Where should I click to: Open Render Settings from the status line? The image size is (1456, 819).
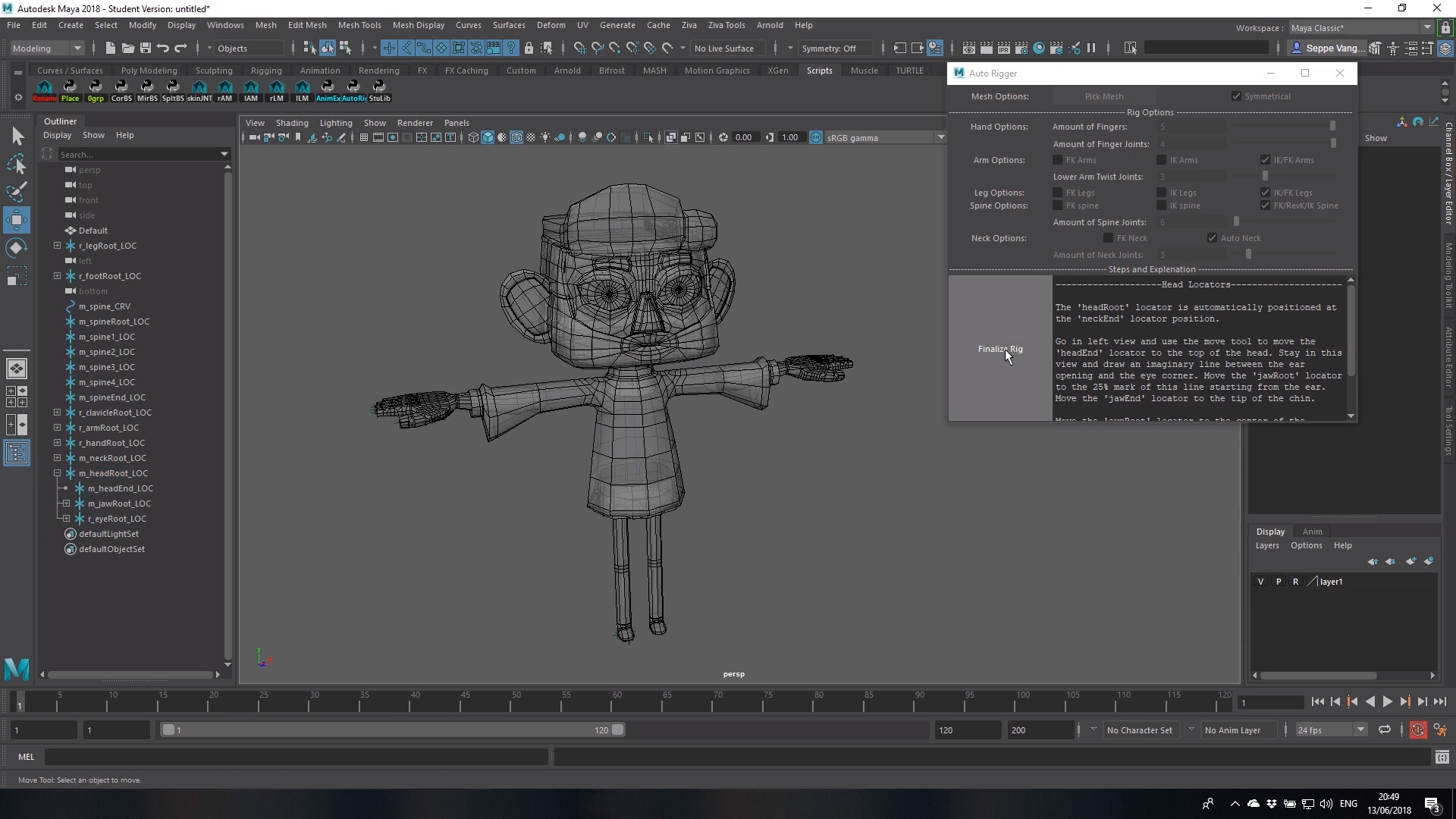point(1021,48)
